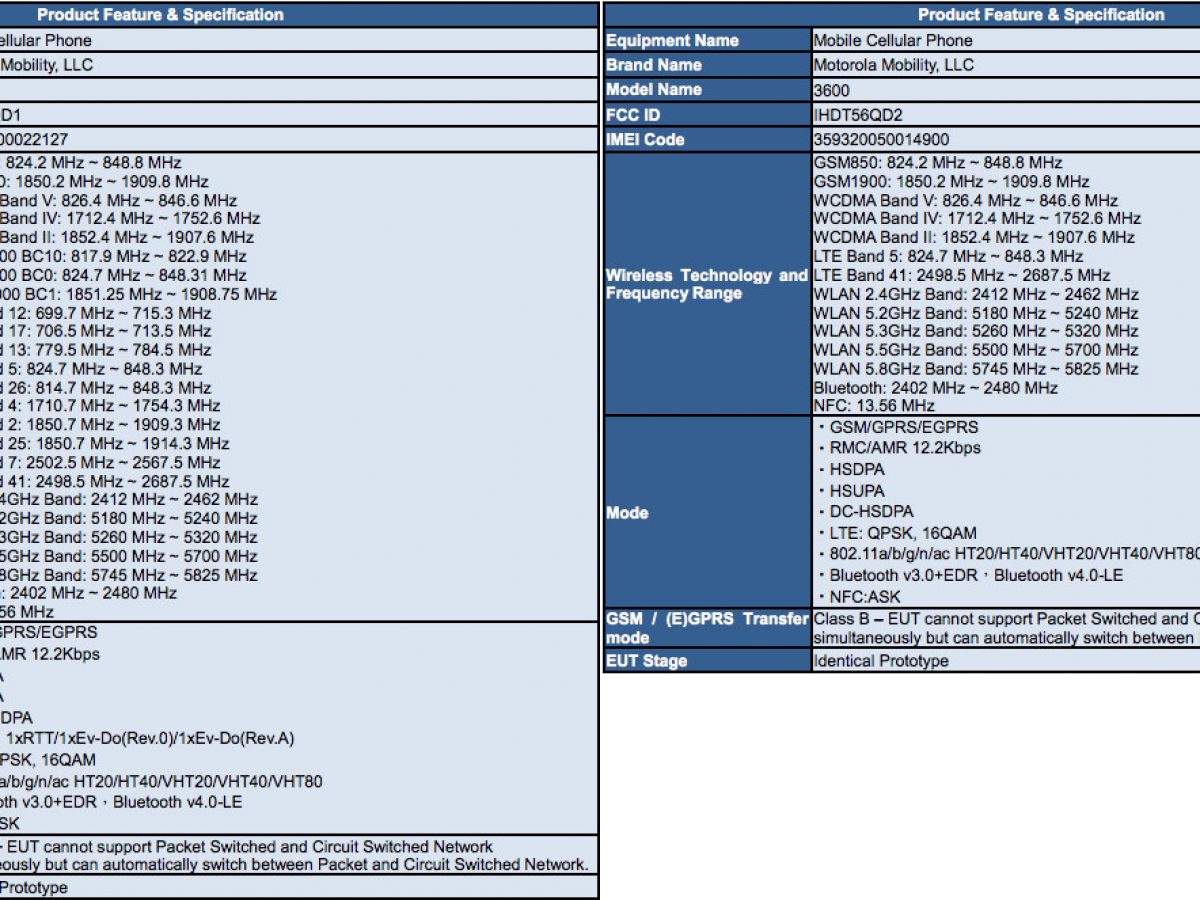
Task: Select the "FCC ID" label cell
Action: pos(633,115)
